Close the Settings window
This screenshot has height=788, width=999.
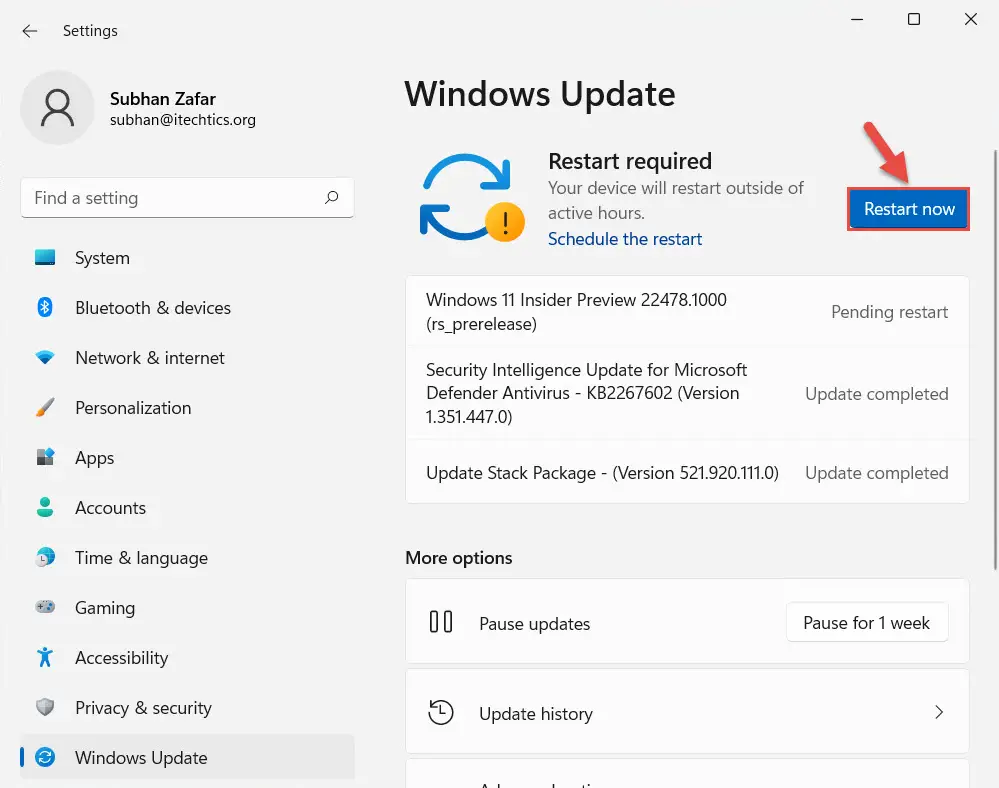(x=970, y=19)
